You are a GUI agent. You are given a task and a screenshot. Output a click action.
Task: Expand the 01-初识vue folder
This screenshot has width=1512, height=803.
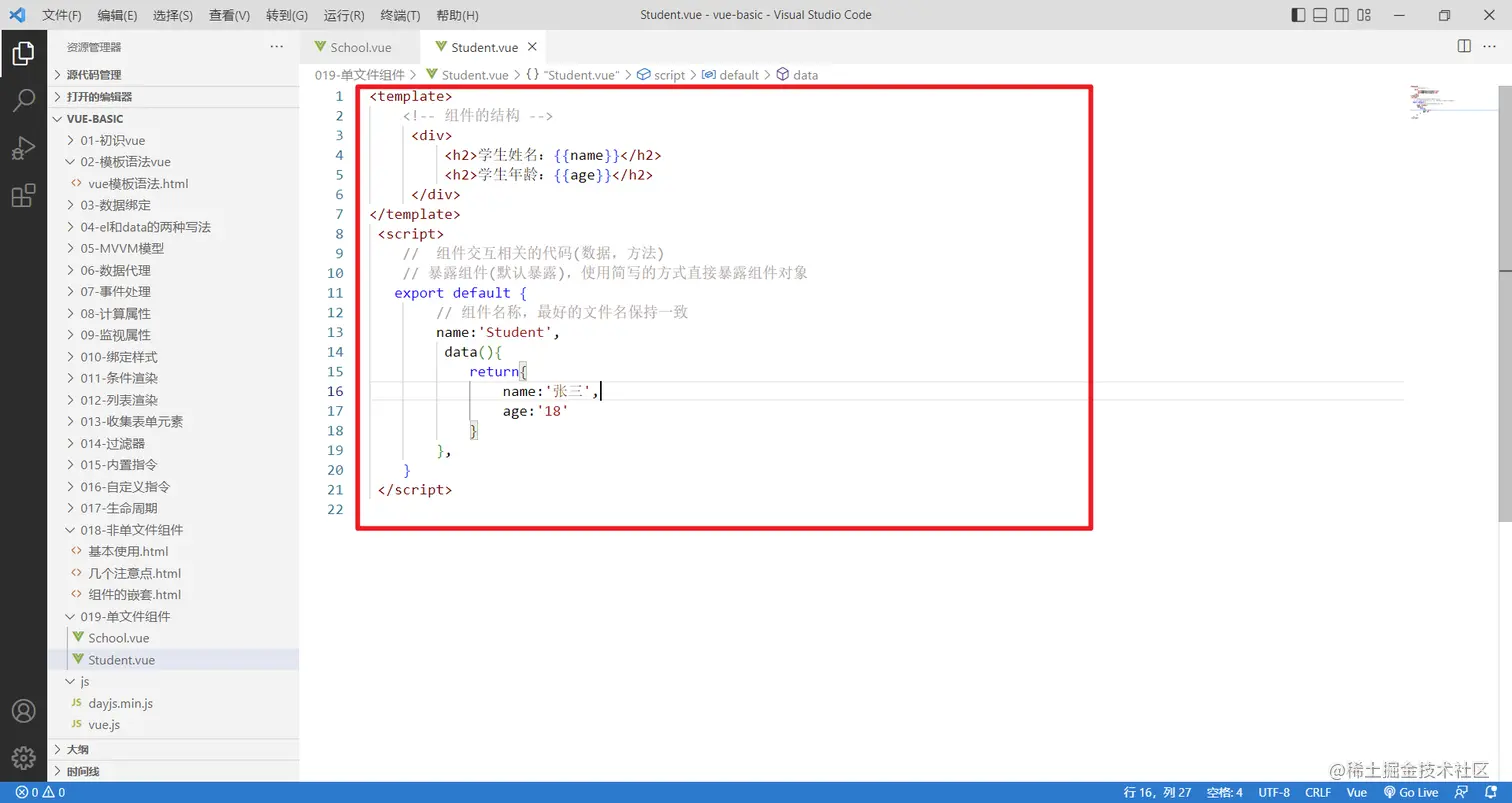click(x=173, y=140)
